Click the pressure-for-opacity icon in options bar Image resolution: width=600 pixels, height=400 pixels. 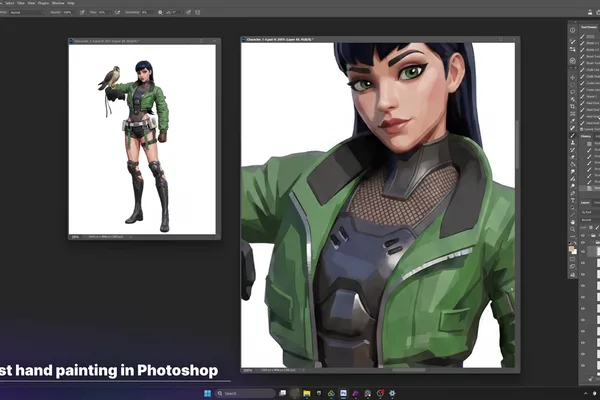82,12
